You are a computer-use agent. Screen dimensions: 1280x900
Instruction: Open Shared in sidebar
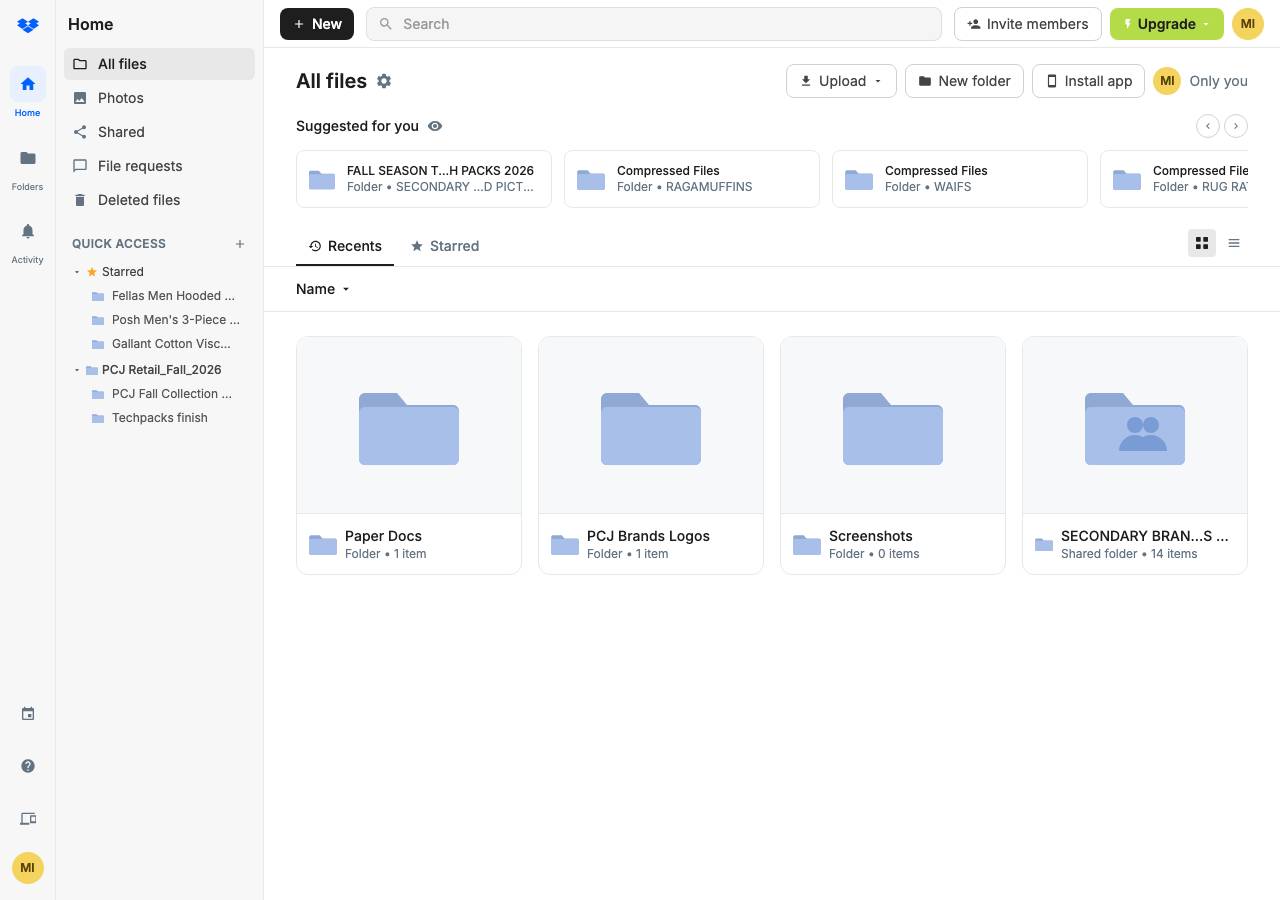pyautogui.click(x=159, y=132)
